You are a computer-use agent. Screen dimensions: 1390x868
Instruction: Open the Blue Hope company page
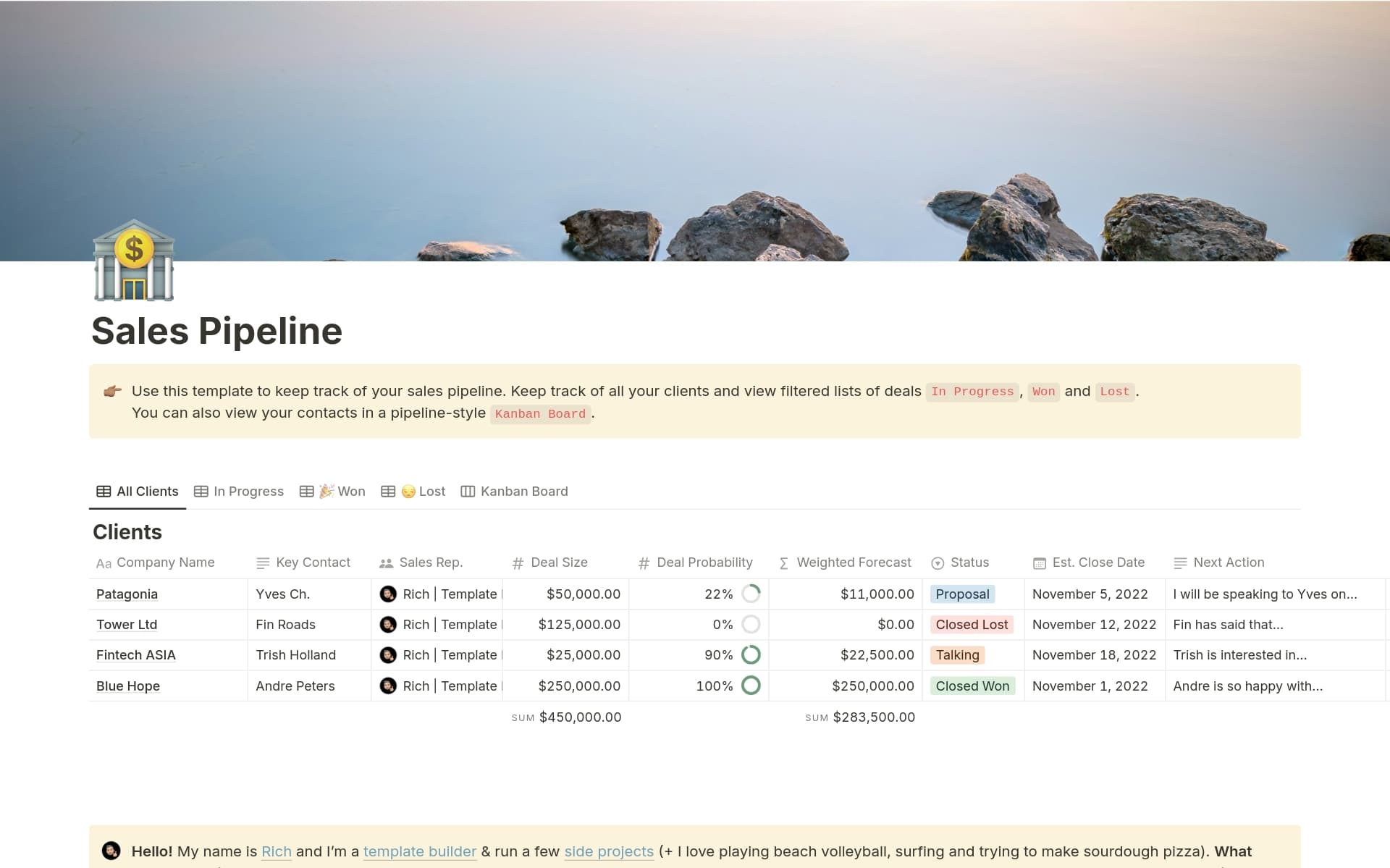coord(128,686)
